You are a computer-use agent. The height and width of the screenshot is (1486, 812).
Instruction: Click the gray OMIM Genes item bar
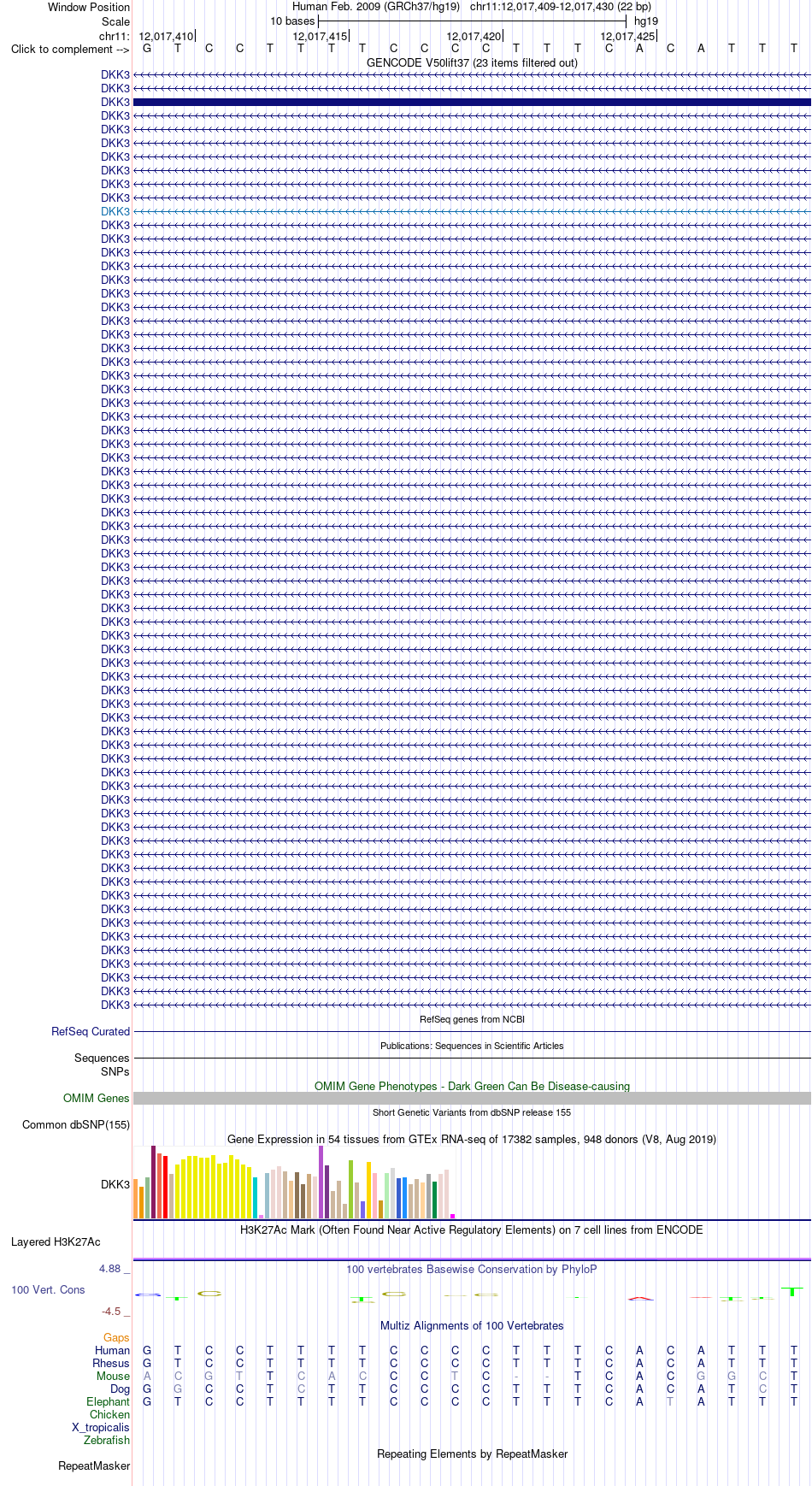[x=472, y=1098]
